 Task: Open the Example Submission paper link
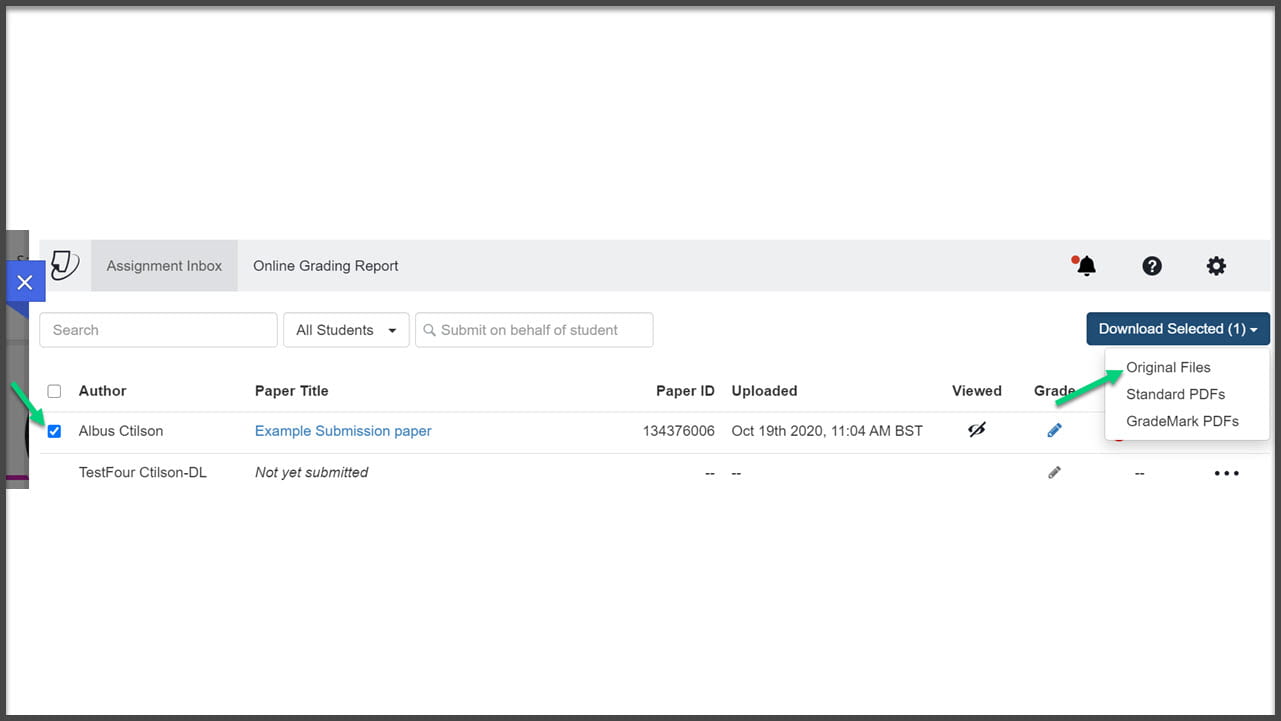point(343,431)
